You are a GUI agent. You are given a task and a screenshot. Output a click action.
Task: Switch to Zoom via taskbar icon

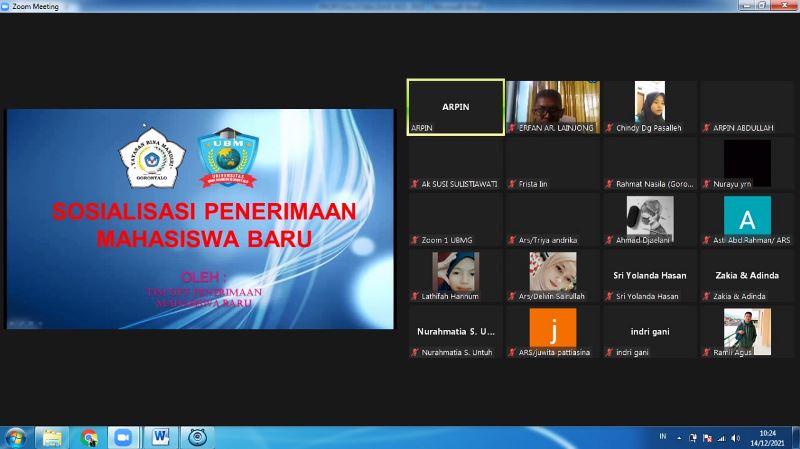[x=124, y=437]
